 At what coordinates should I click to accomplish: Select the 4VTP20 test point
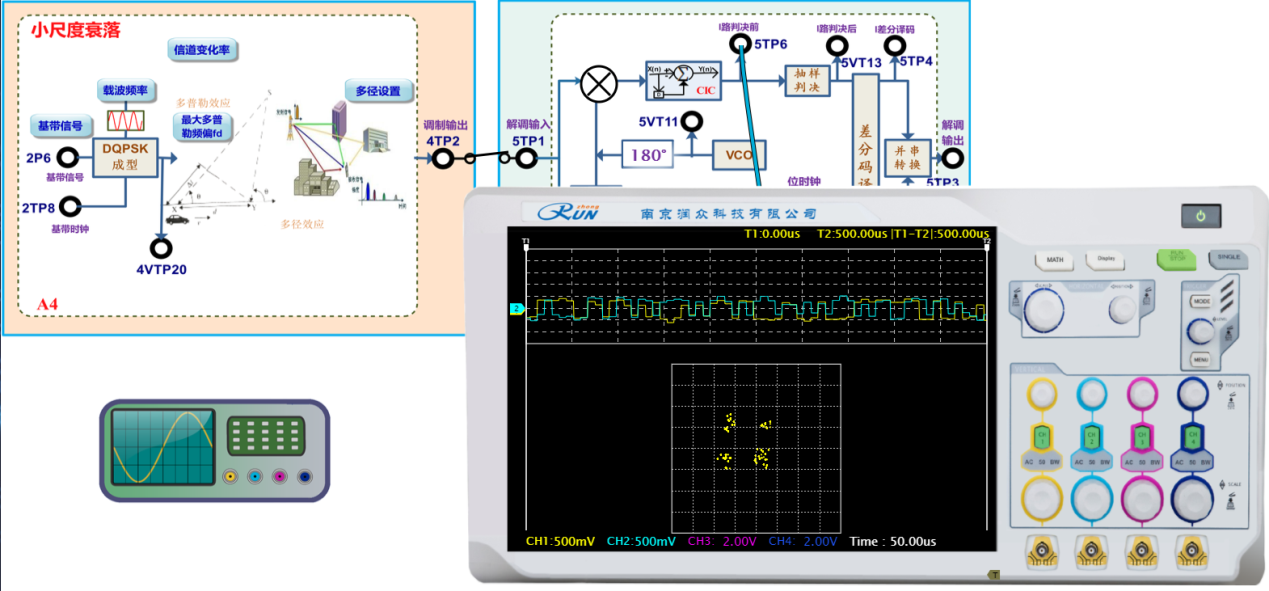tap(160, 248)
